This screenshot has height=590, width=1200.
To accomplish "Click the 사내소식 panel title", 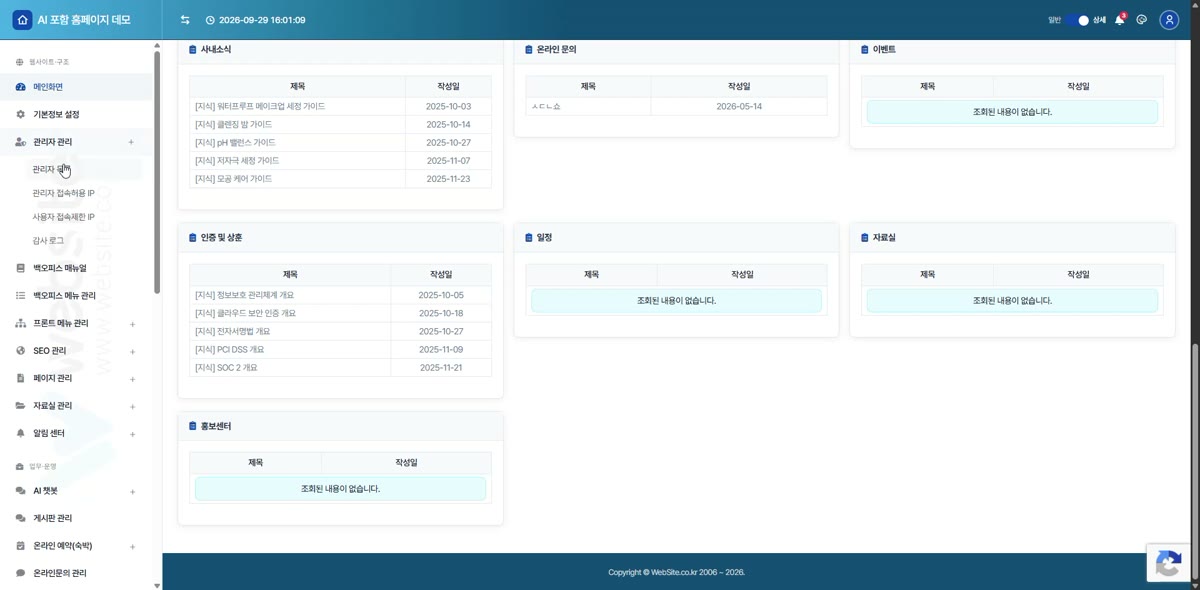I will [216, 49].
